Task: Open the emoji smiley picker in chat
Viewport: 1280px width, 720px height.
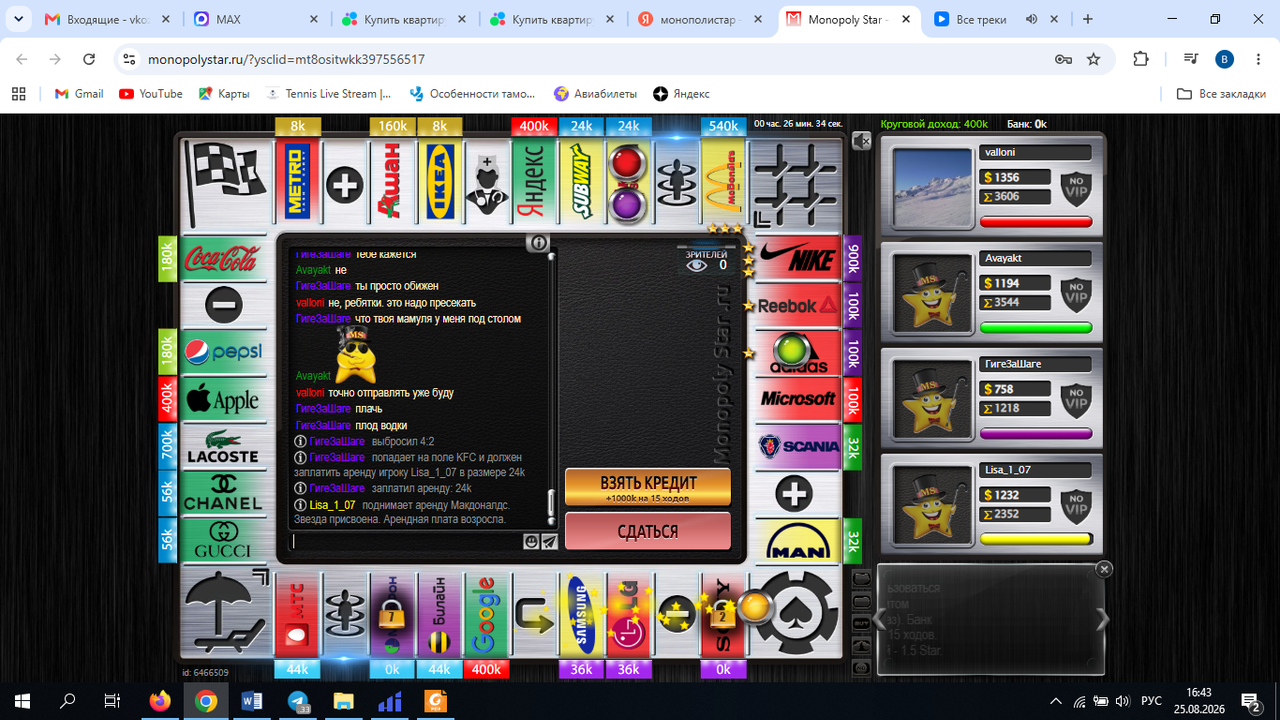Action: 531,541
